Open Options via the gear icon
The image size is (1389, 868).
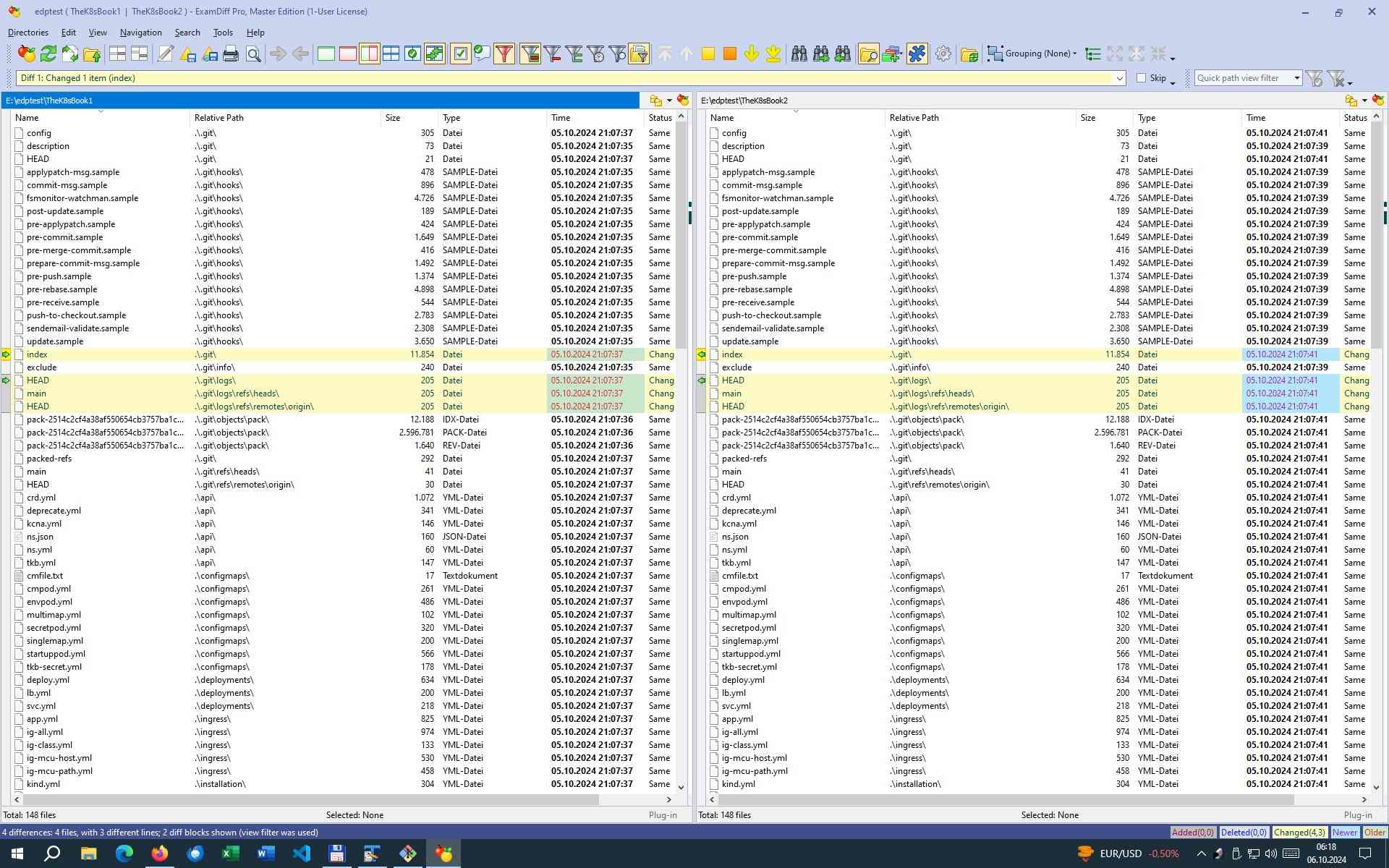(x=943, y=54)
